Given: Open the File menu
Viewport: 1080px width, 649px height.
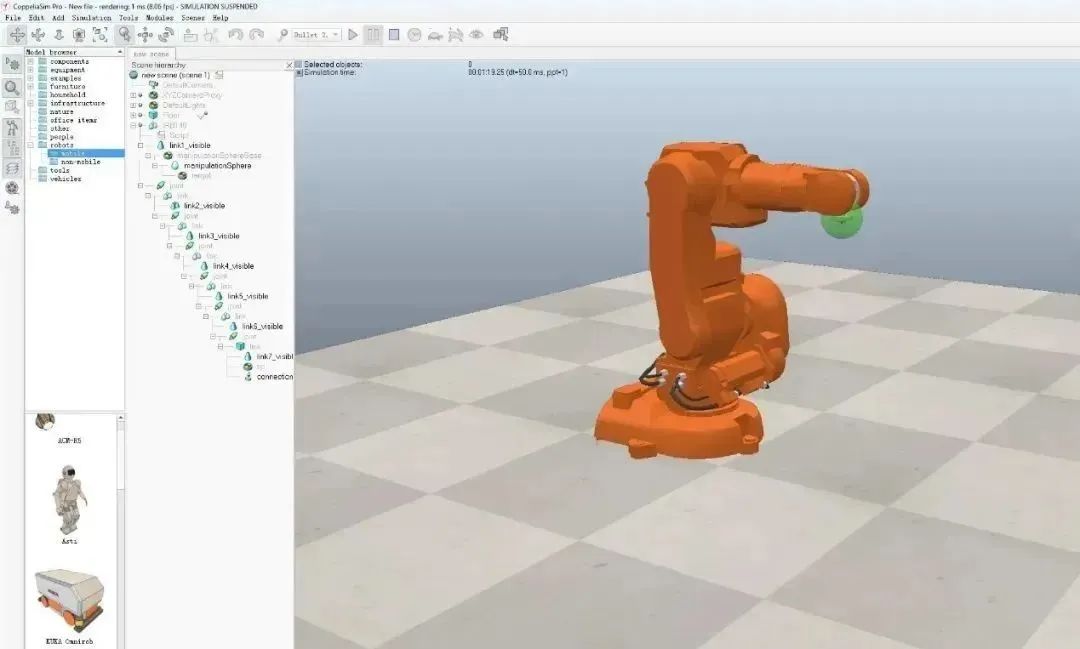Looking at the screenshot, I should [x=13, y=18].
